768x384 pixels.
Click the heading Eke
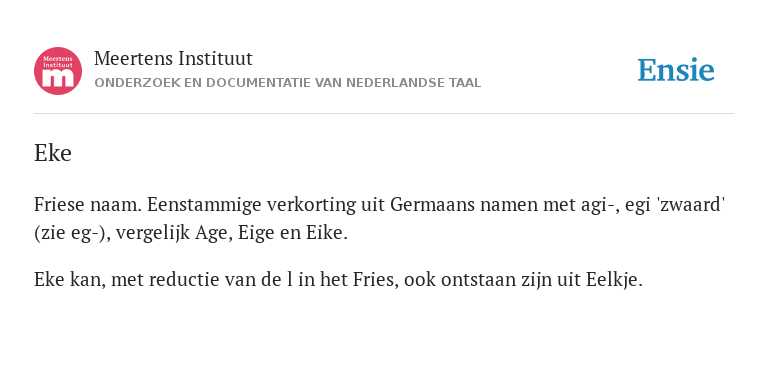tap(53, 153)
